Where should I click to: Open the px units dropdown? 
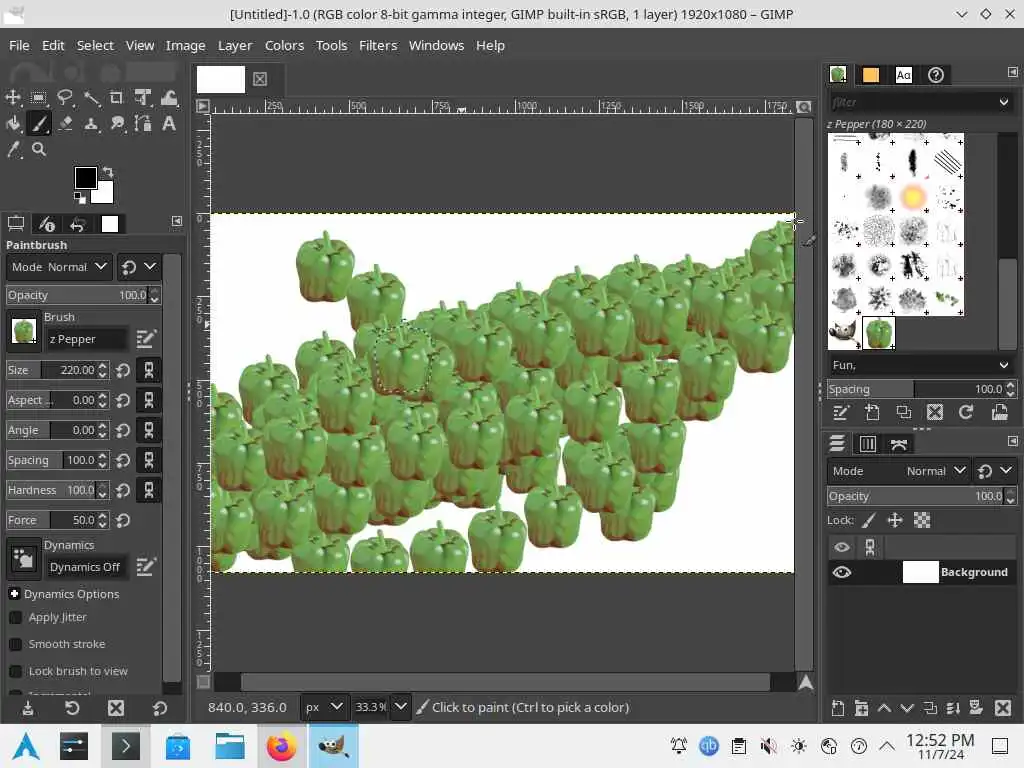(x=323, y=707)
